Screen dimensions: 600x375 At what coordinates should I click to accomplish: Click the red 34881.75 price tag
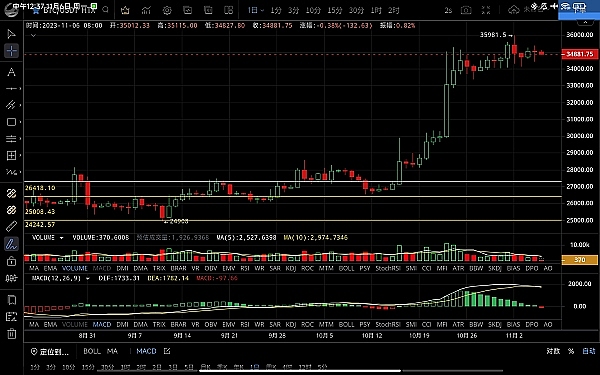pos(579,54)
